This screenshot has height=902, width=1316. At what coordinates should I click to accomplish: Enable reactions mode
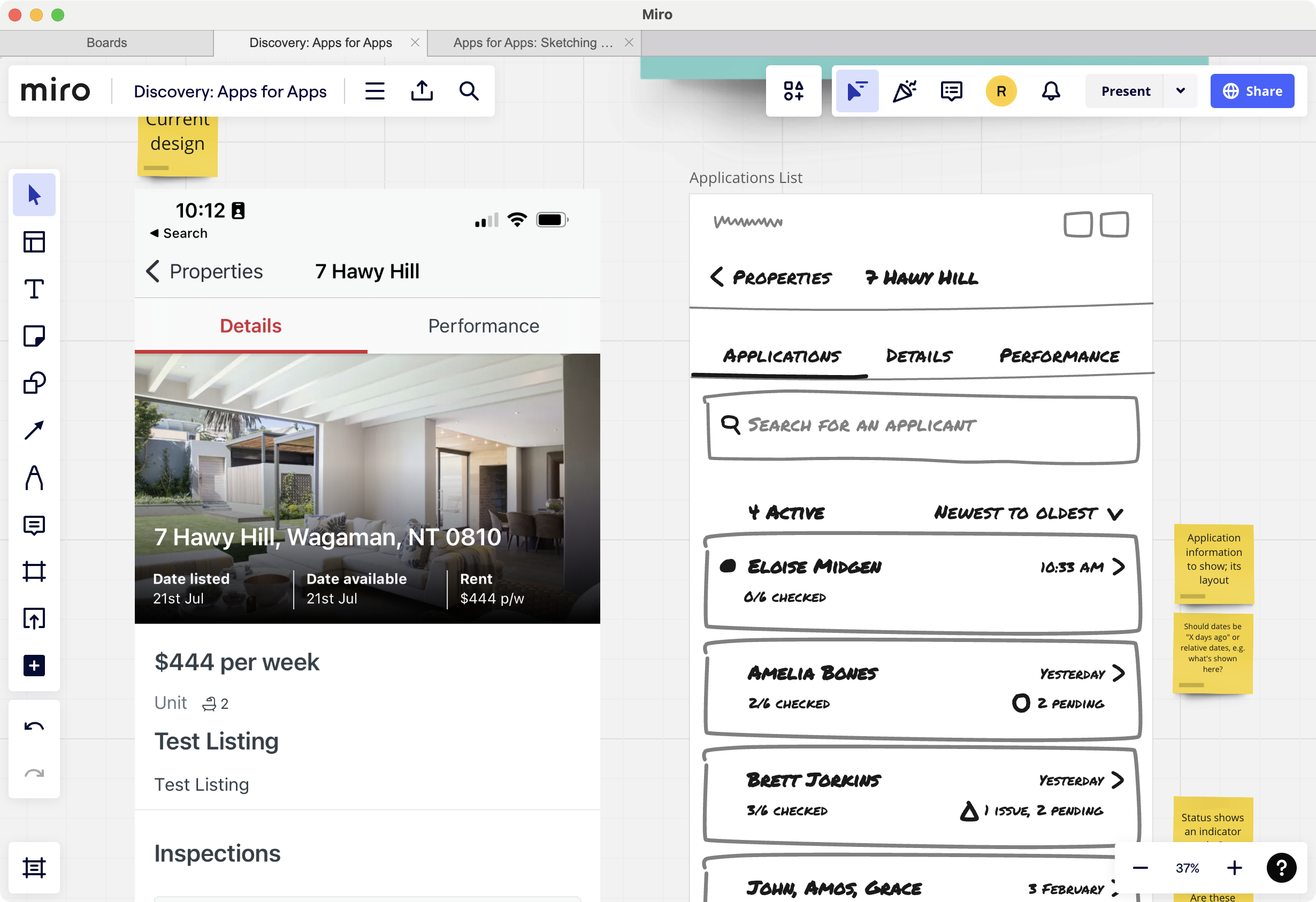point(904,90)
